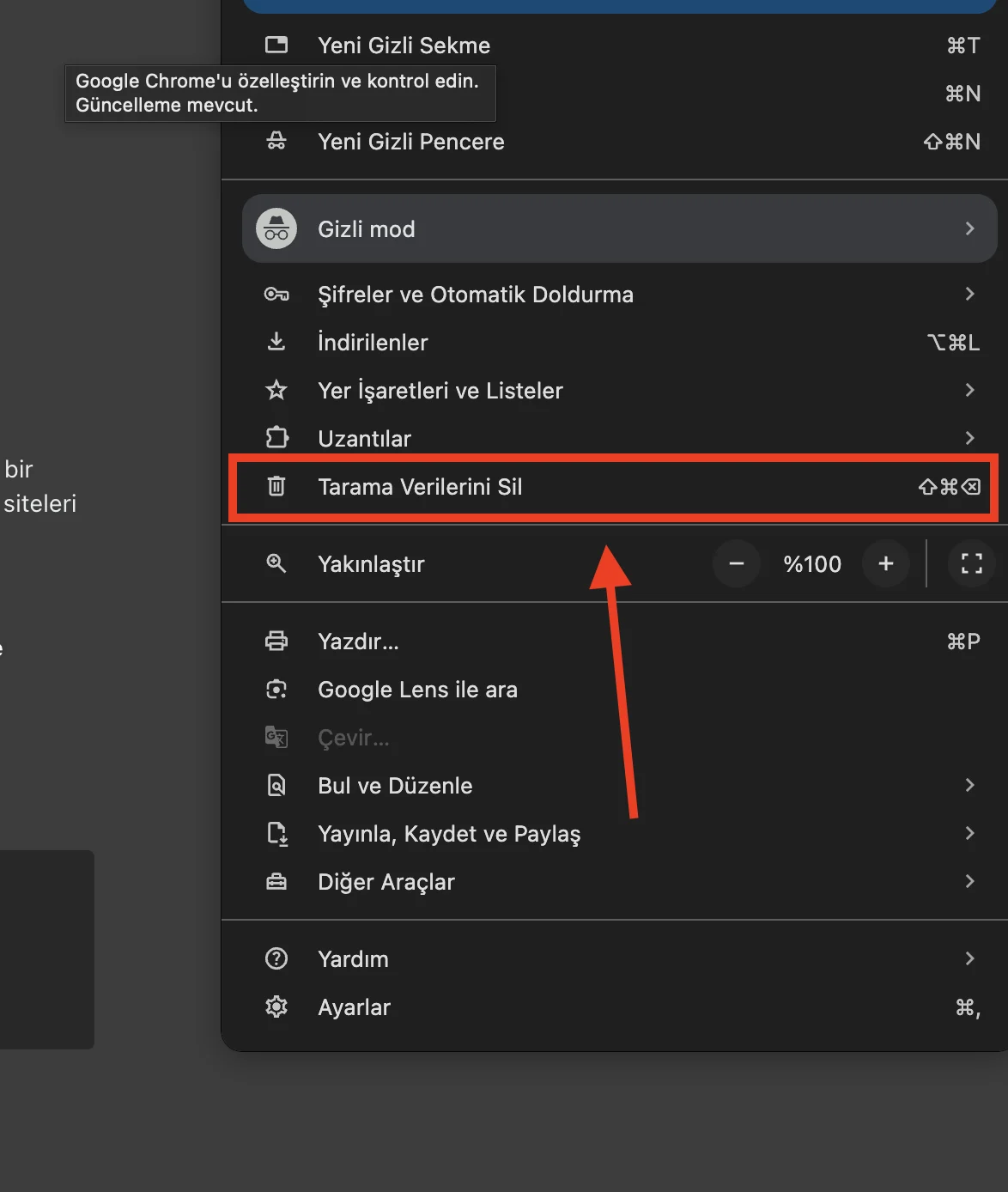Expand Yayınla, Kaydet ve Paylaş chevron
This screenshot has height=1192, width=1008.
pos(969,833)
